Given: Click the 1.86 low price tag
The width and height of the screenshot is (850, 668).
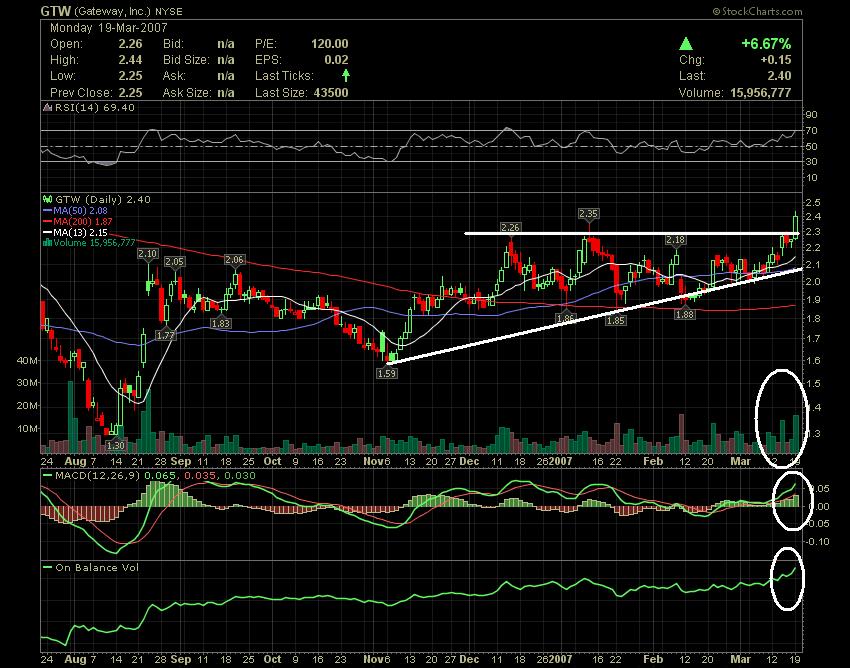Looking at the screenshot, I should click(x=565, y=318).
